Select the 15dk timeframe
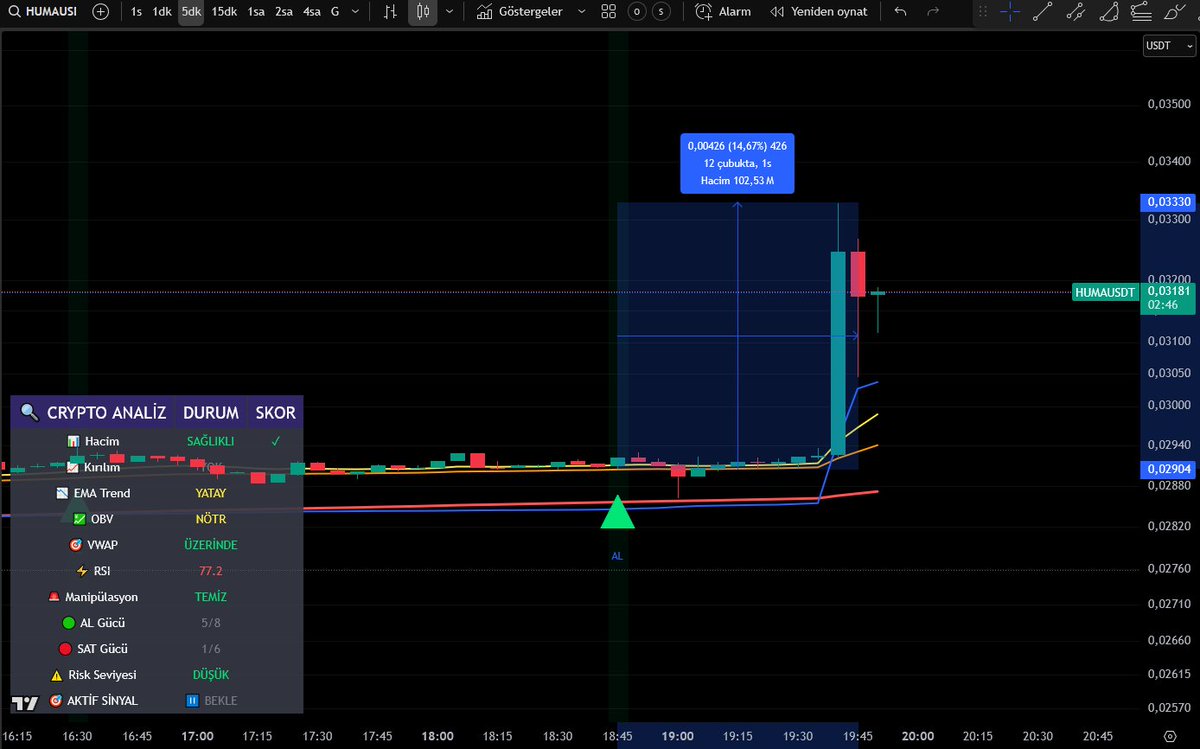This screenshot has height=749, width=1200. 225,12
